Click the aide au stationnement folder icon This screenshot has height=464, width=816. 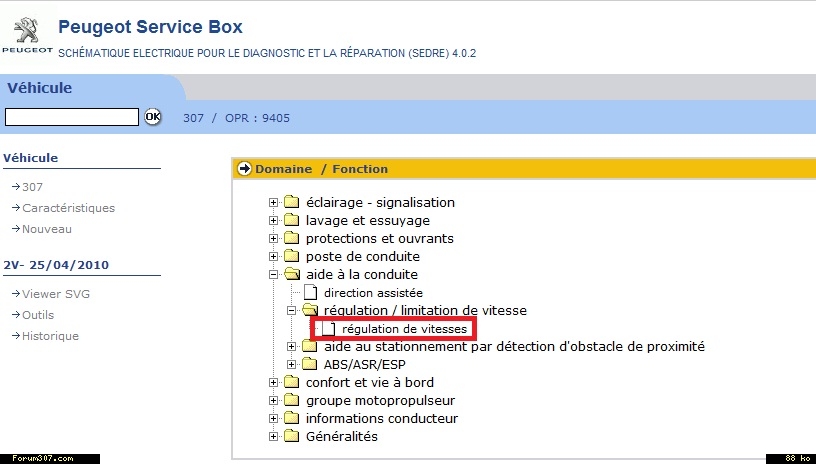pyautogui.click(x=310, y=346)
